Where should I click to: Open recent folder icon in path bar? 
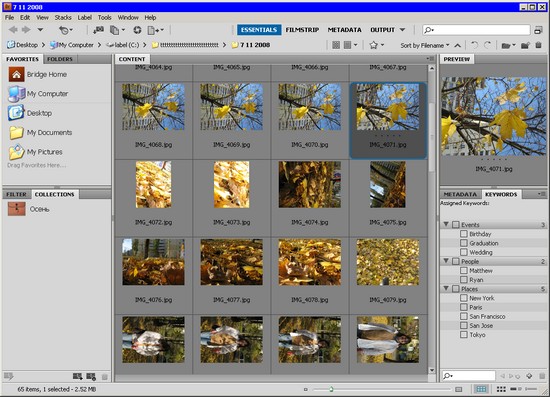click(x=508, y=45)
